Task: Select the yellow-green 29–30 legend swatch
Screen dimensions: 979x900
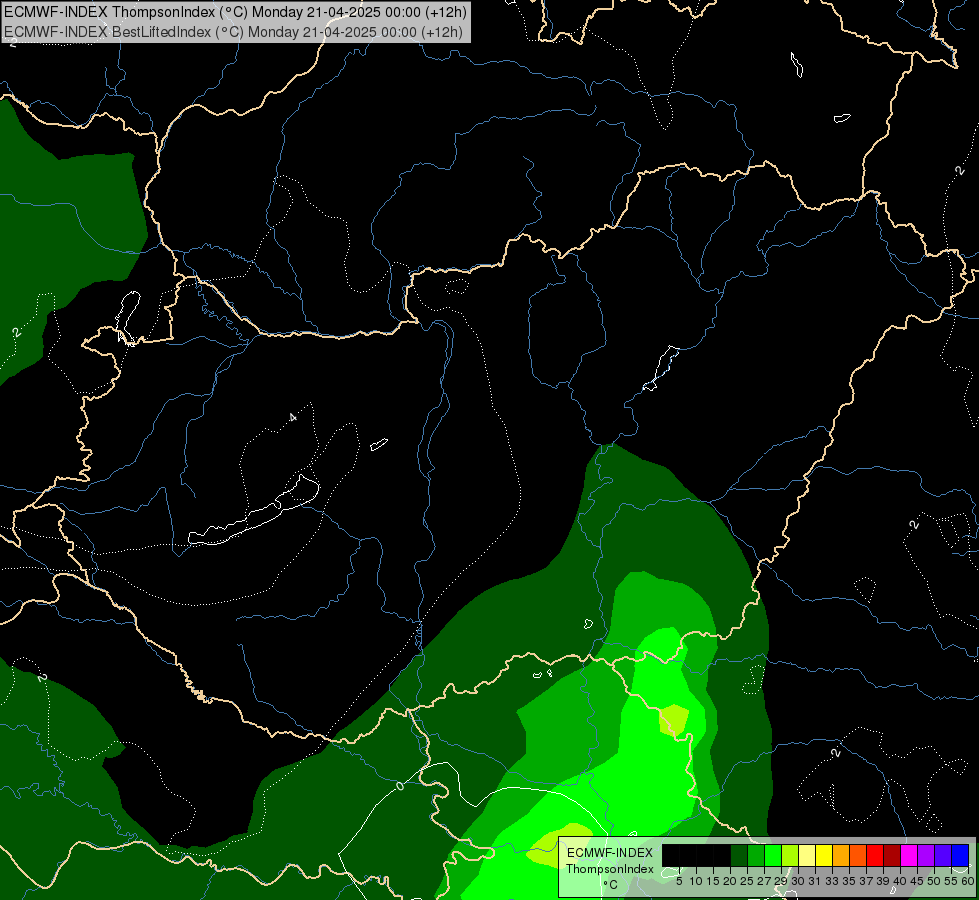Action: pyautogui.click(x=790, y=855)
